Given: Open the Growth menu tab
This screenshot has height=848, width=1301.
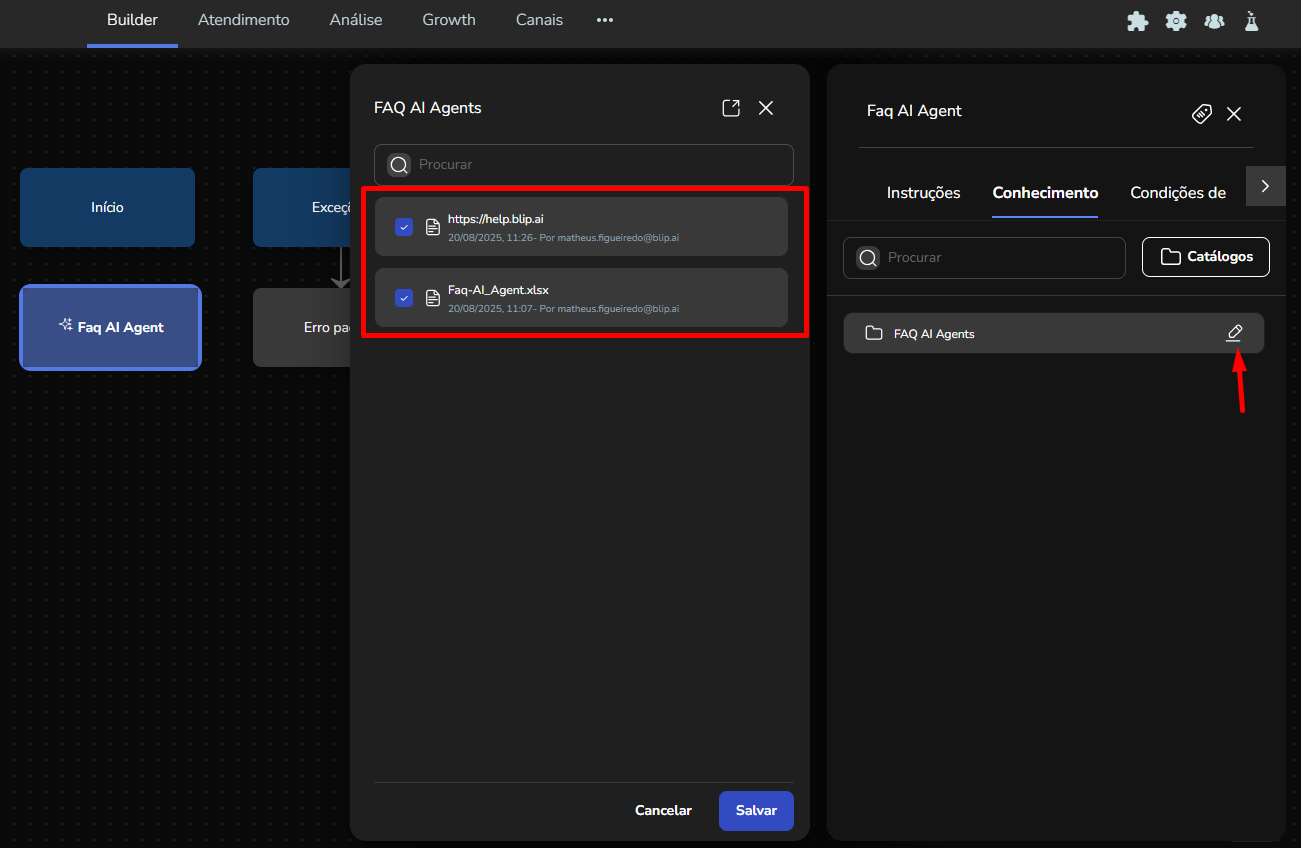Looking at the screenshot, I should pyautogui.click(x=449, y=20).
